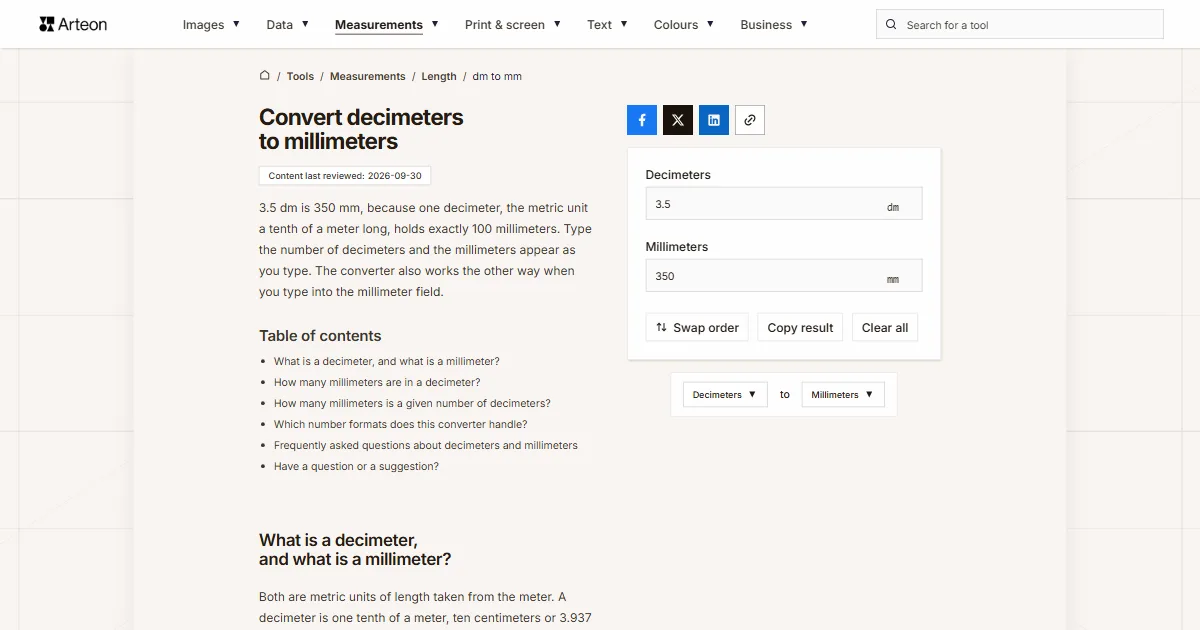This screenshot has width=1200, height=630.
Task: Jump to 'What is a decimeter' section
Action: pos(387,361)
